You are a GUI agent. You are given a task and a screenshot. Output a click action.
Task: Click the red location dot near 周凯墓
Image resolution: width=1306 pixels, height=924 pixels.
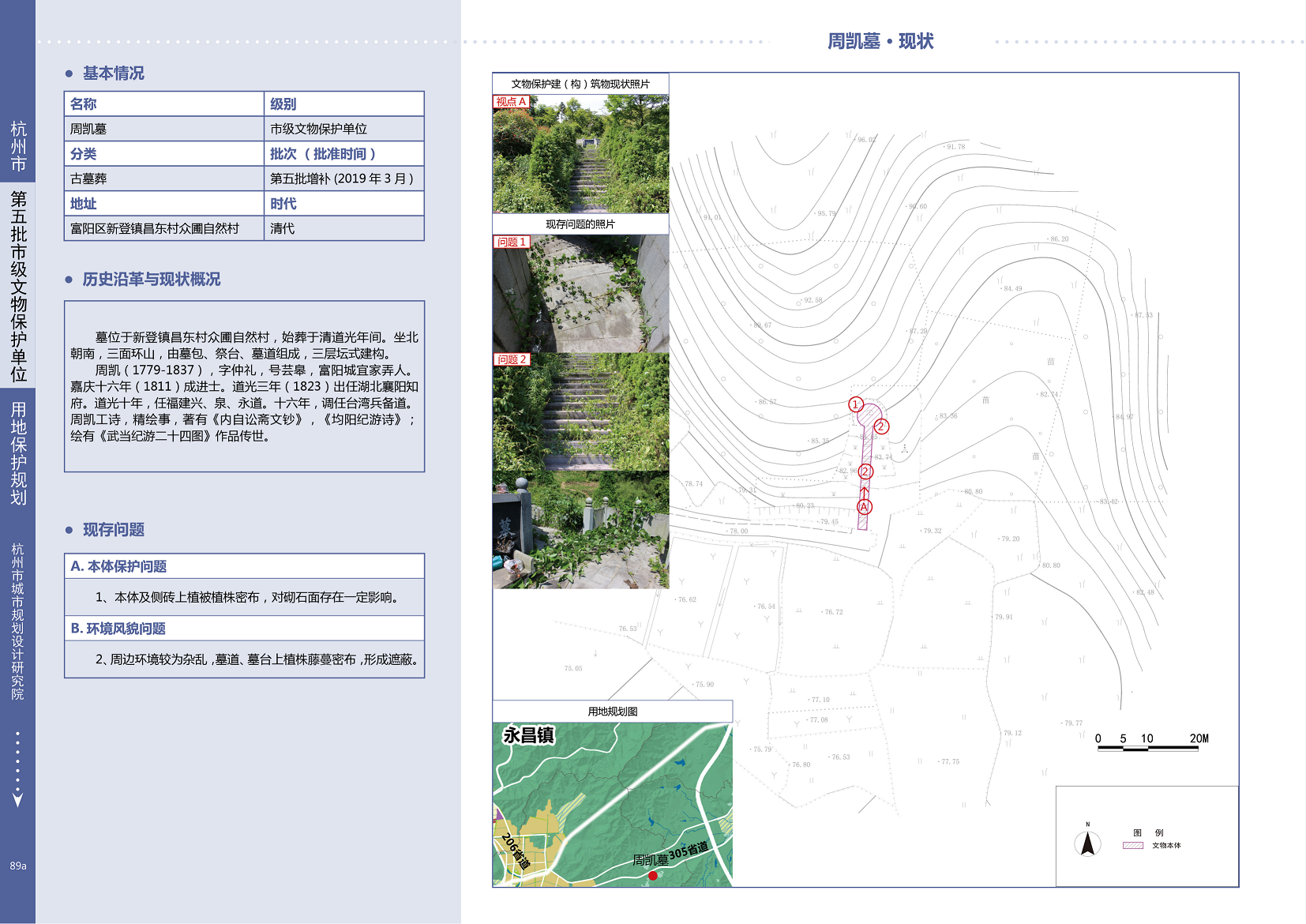[x=653, y=875]
